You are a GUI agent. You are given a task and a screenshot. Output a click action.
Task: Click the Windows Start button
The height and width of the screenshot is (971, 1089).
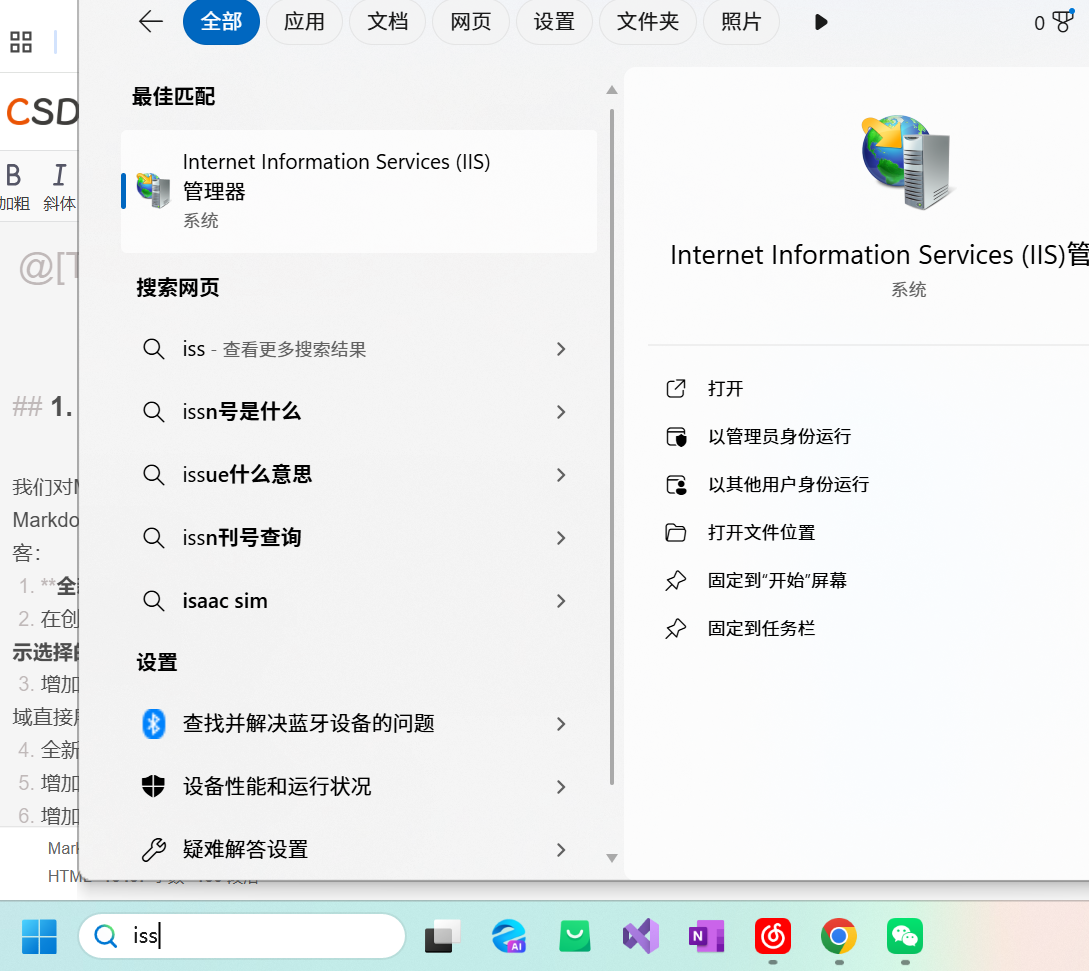coord(40,936)
